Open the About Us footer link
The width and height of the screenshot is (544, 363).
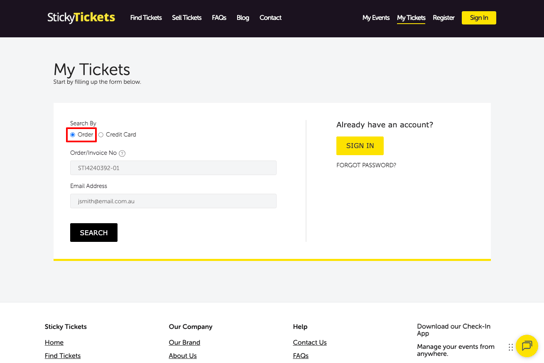pos(182,356)
